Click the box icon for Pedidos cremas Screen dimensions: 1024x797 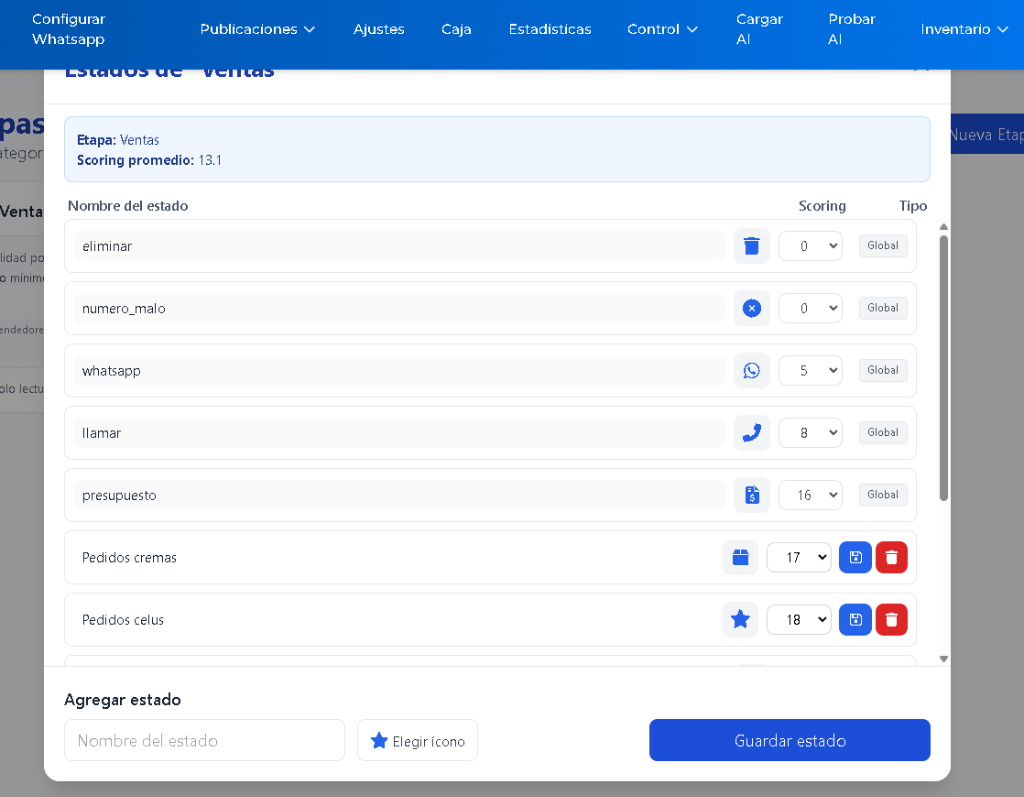pyautogui.click(x=740, y=558)
